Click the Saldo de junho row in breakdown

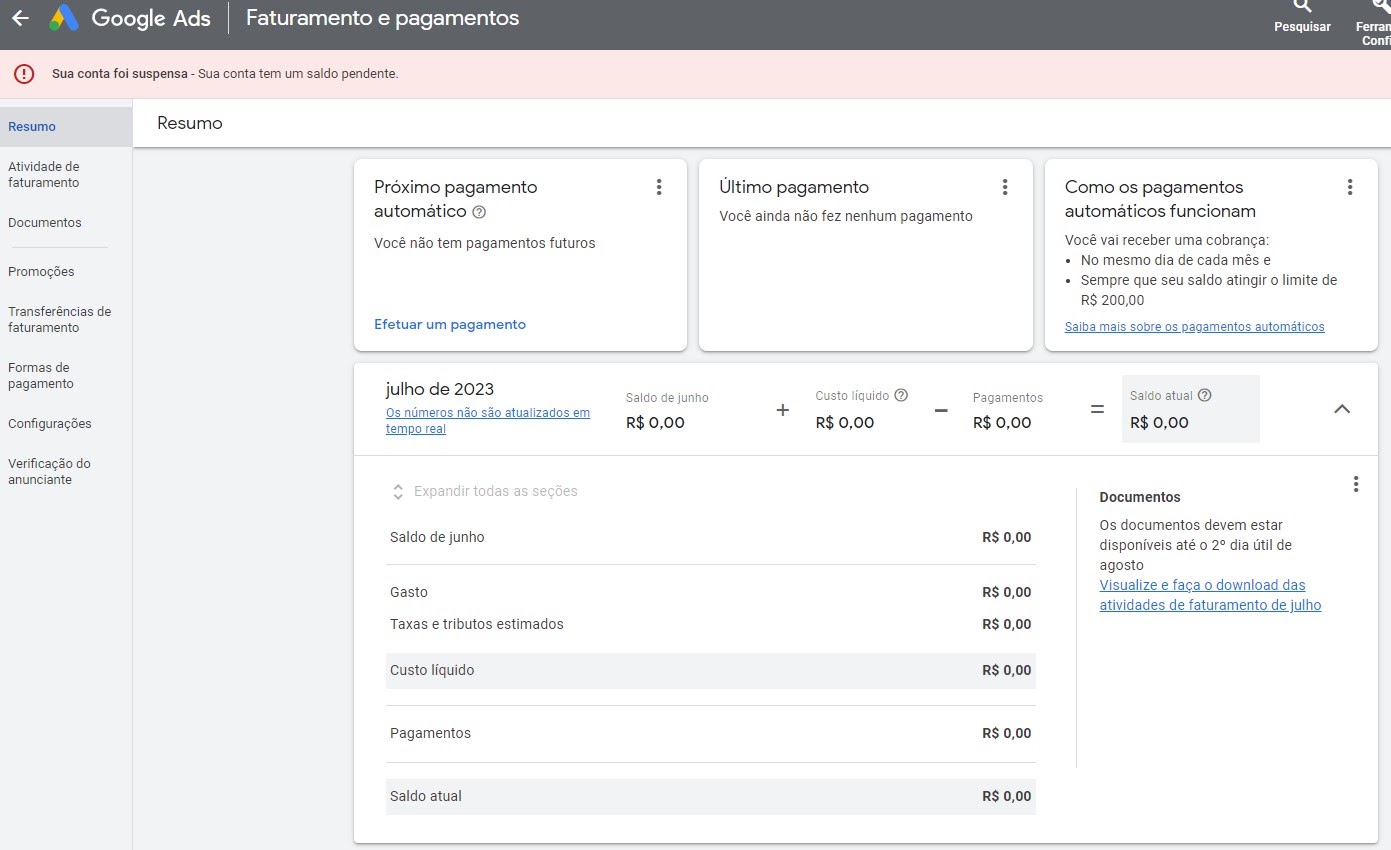pos(710,538)
